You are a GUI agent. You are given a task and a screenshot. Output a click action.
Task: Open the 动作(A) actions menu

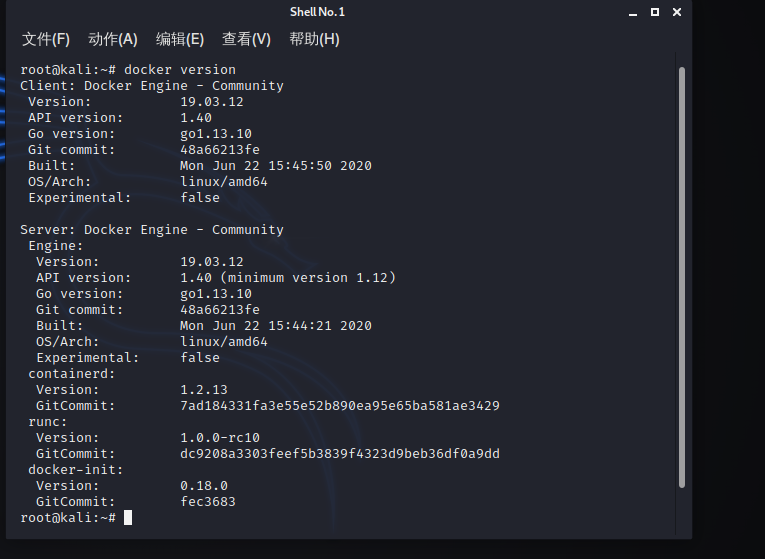click(113, 39)
